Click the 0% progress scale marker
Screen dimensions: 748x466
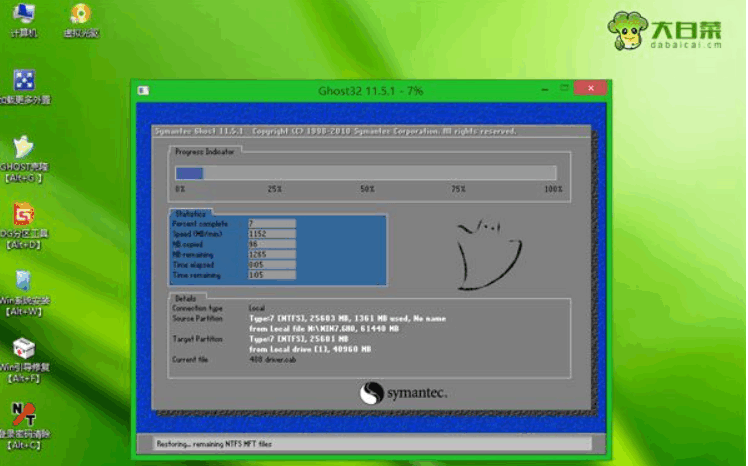pos(180,189)
